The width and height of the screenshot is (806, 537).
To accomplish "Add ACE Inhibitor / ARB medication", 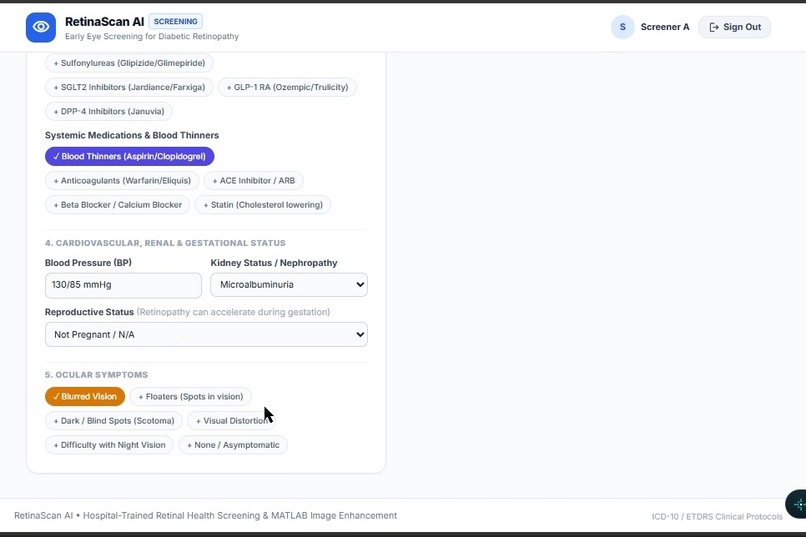I will tap(253, 180).
